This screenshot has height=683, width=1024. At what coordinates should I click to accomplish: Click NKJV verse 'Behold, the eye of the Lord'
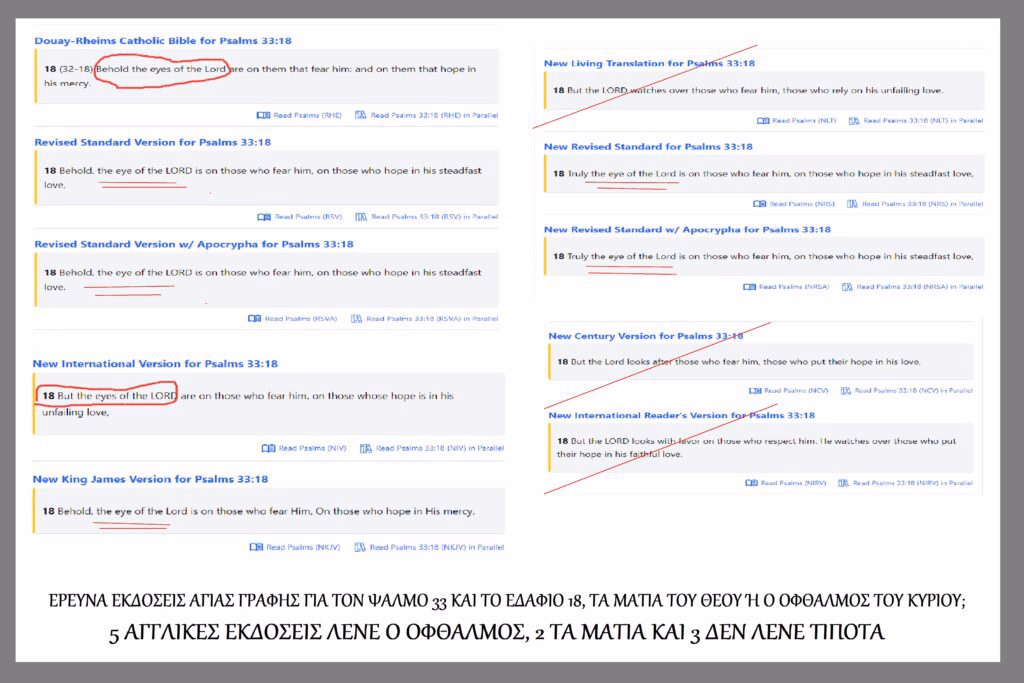pyautogui.click(x=122, y=511)
